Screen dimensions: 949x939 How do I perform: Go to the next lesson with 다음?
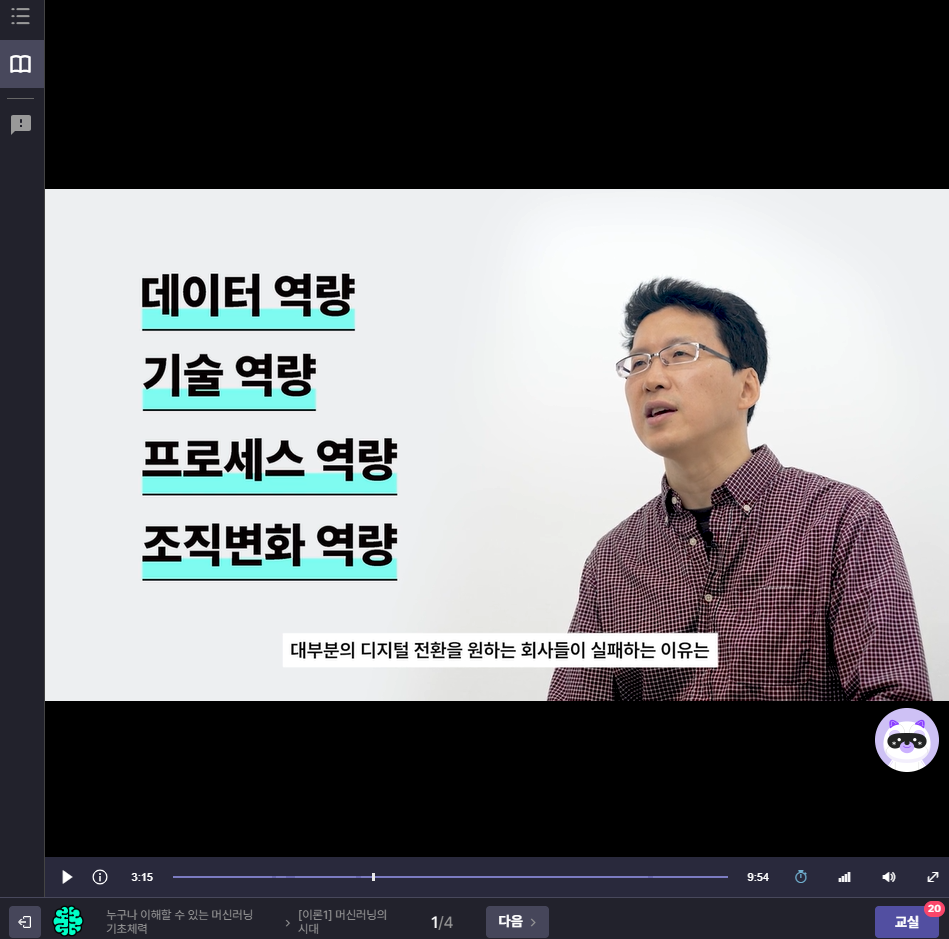pos(517,921)
